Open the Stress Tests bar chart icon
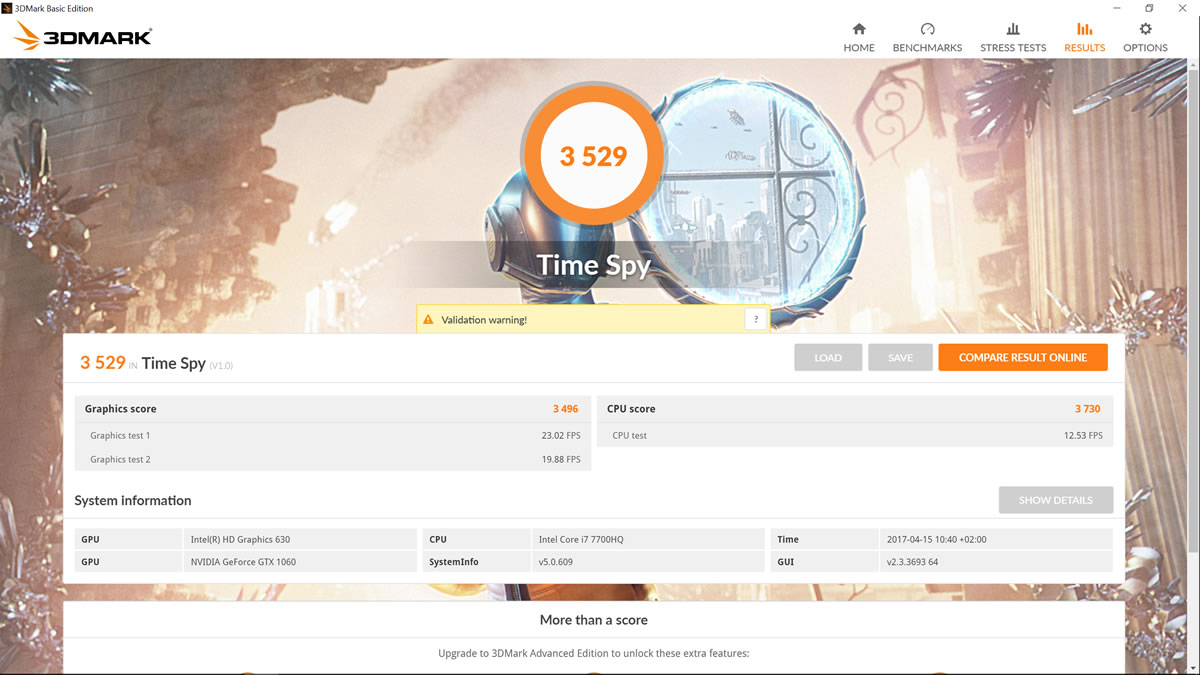This screenshot has width=1200, height=675. tap(1013, 29)
